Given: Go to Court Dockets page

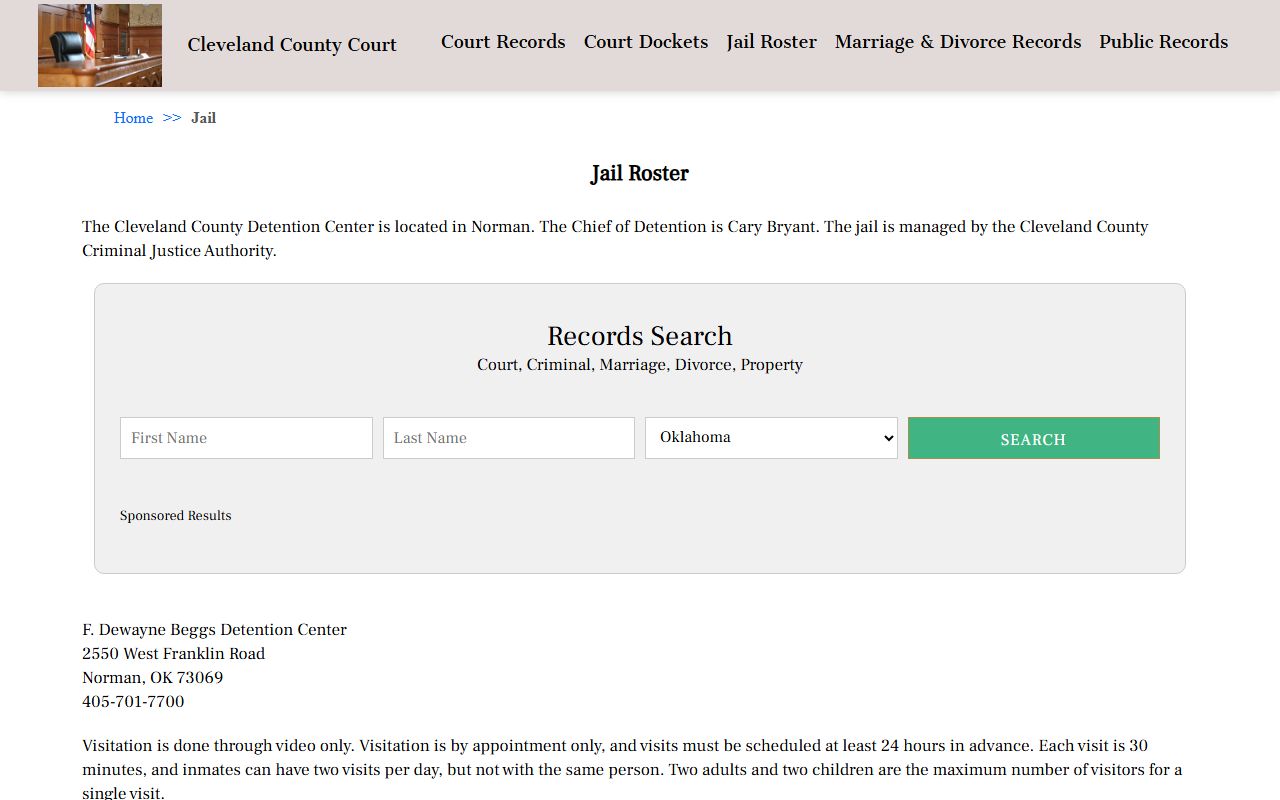Looking at the screenshot, I should click(646, 42).
